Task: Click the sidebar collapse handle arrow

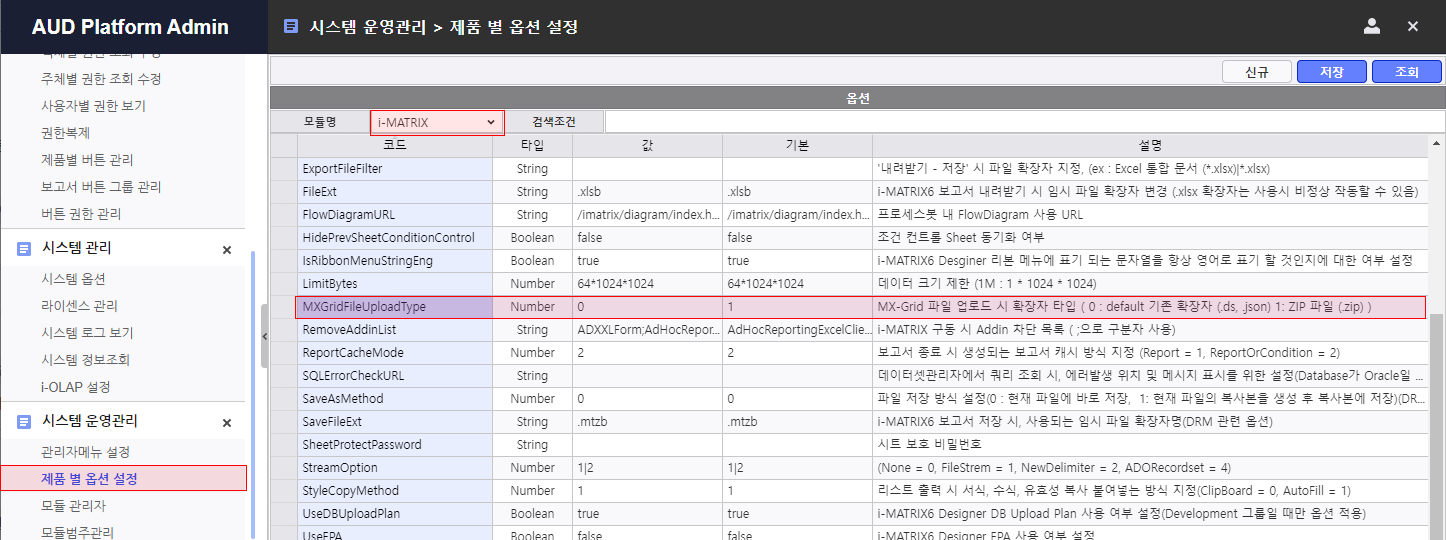Action: [264, 337]
